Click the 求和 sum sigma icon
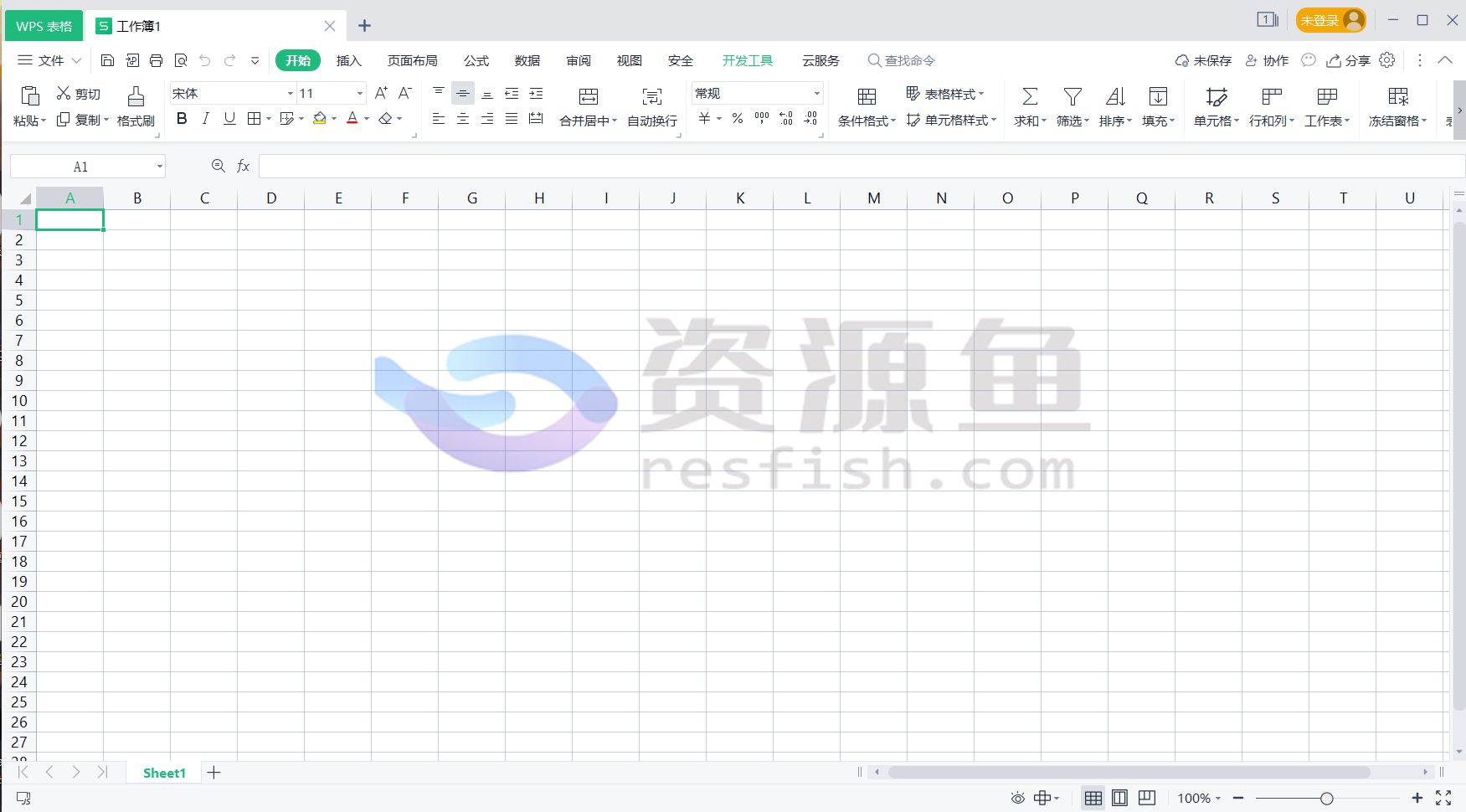 (x=1030, y=96)
